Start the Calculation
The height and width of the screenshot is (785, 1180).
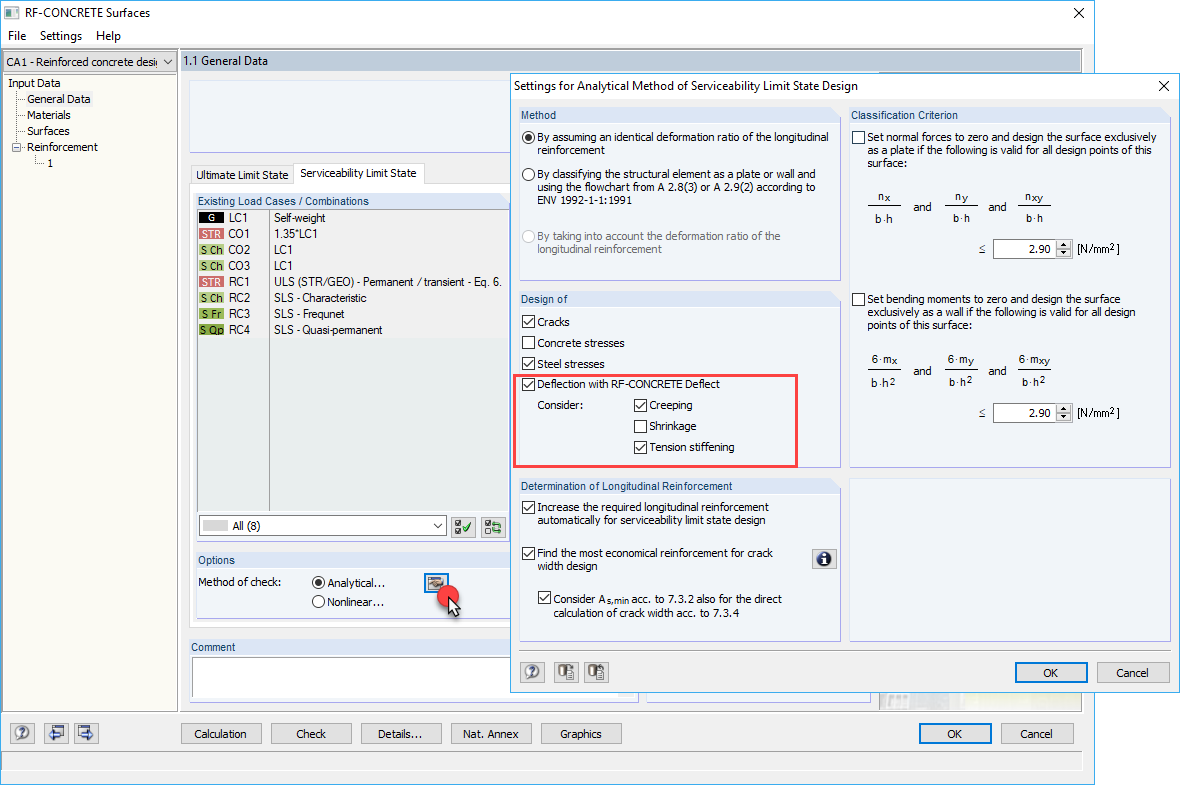click(221, 733)
